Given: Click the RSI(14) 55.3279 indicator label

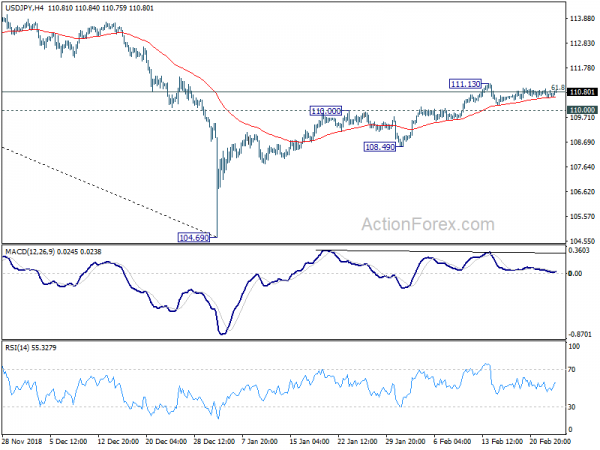Looking at the screenshot, I should (x=31, y=347).
